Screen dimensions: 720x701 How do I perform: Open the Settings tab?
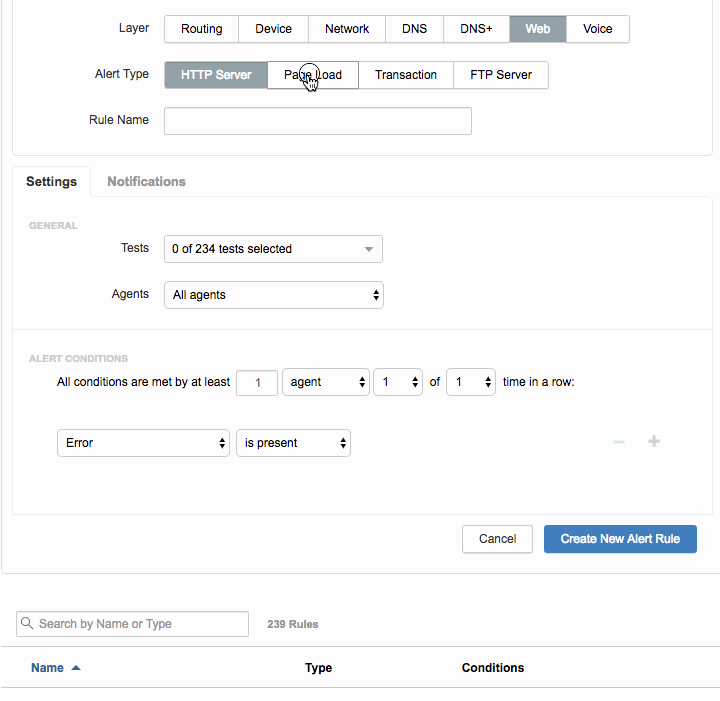point(51,182)
